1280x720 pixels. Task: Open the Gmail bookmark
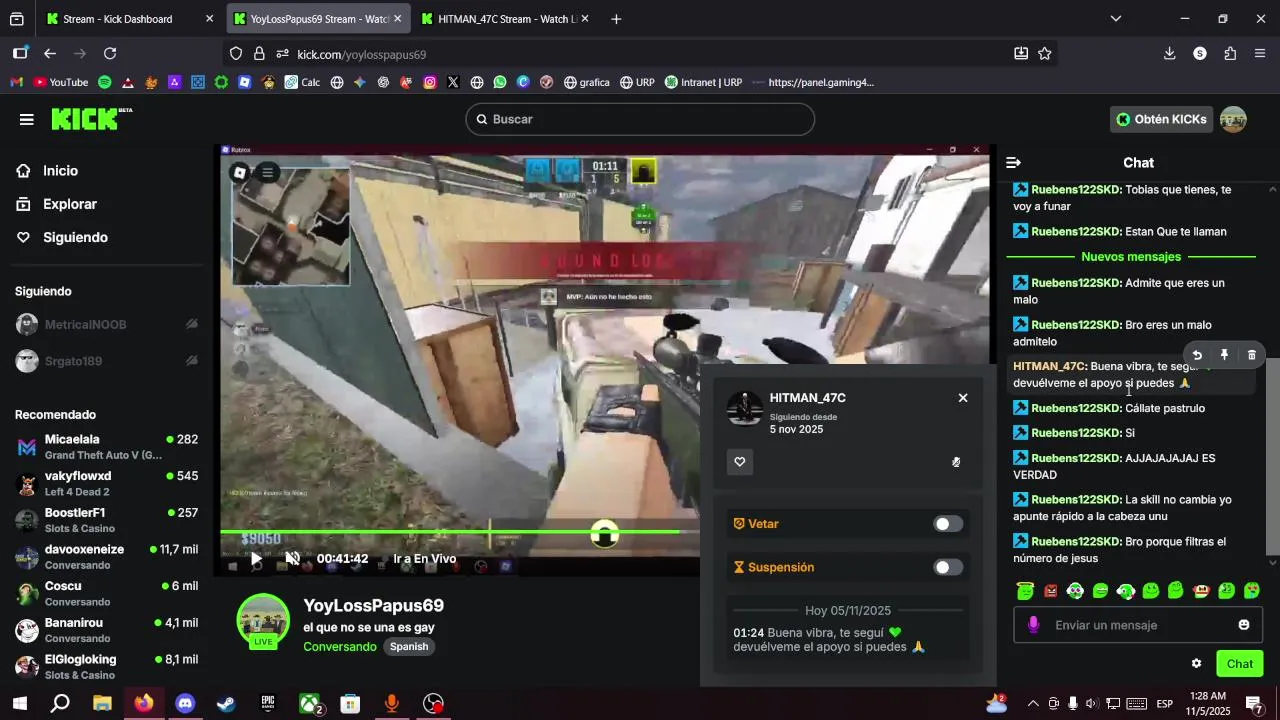pyautogui.click(x=16, y=82)
